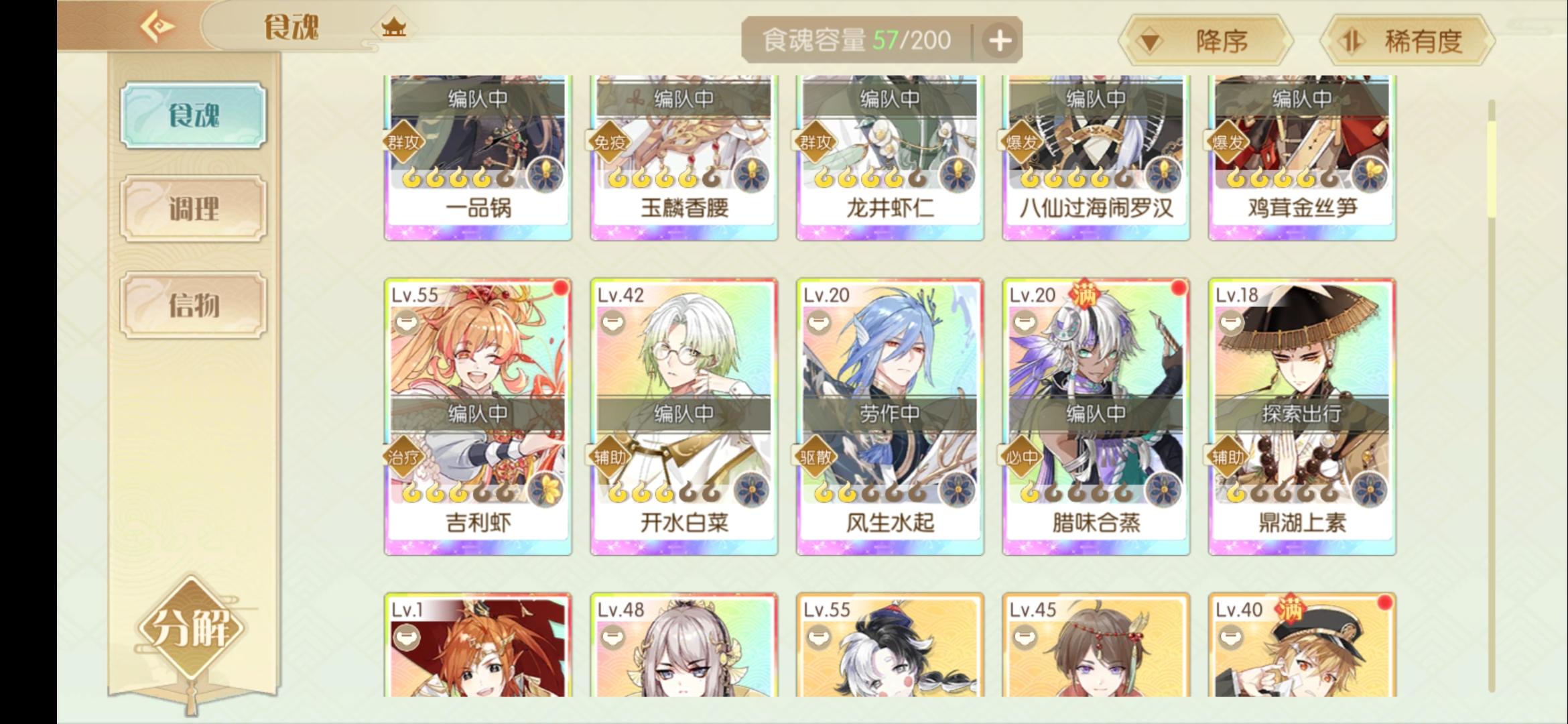Toggle the round marker on 吉利虾
The height and width of the screenshot is (724, 1568).
[407, 323]
